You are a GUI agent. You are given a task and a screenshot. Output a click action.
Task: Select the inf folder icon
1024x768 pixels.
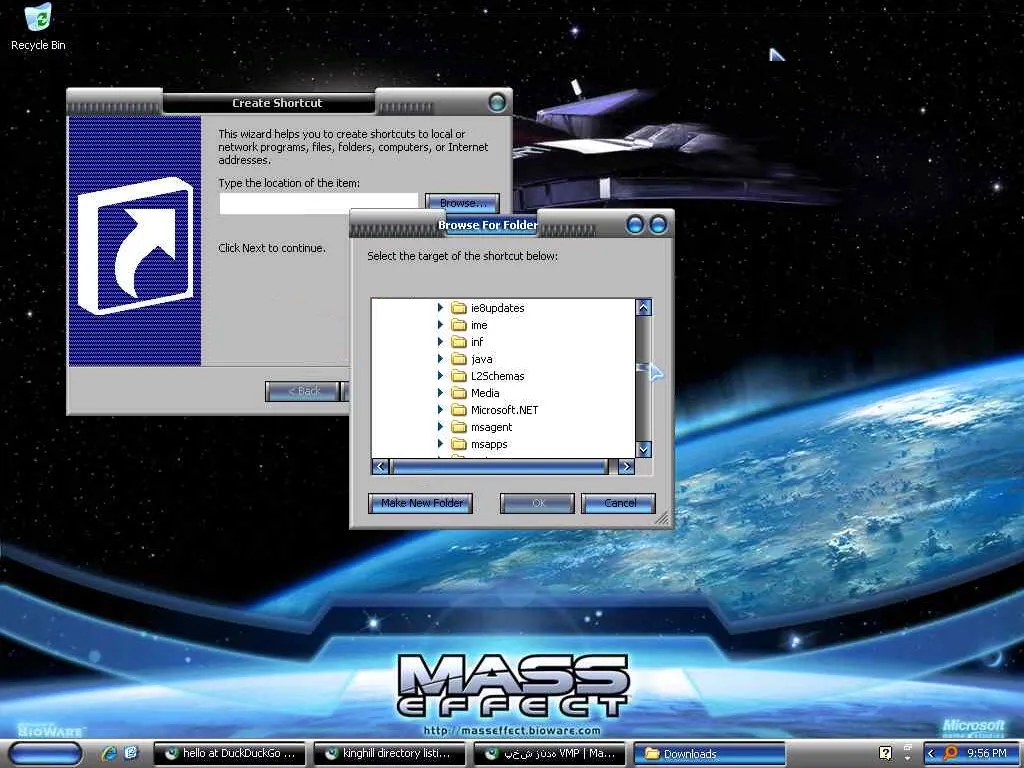(x=459, y=342)
